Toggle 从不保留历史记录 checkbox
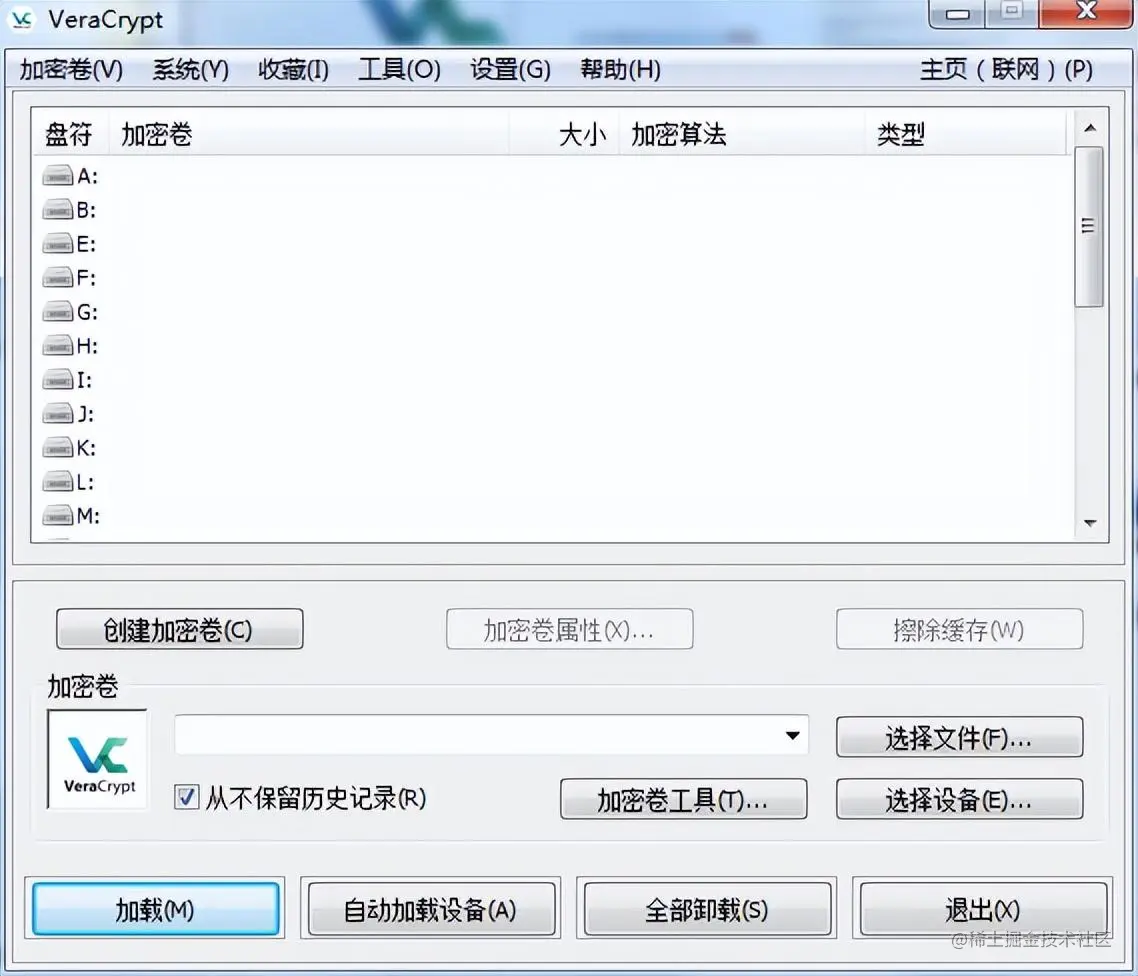 point(187,797)
